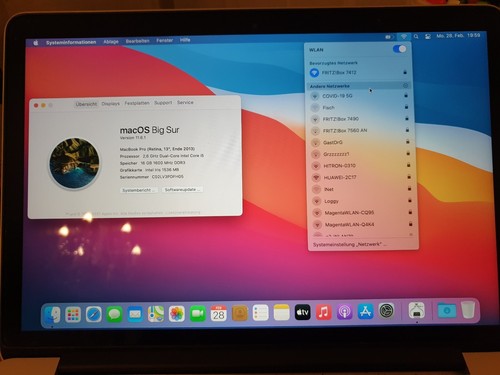Connect to the Loggy network

(x=363, y=201)
